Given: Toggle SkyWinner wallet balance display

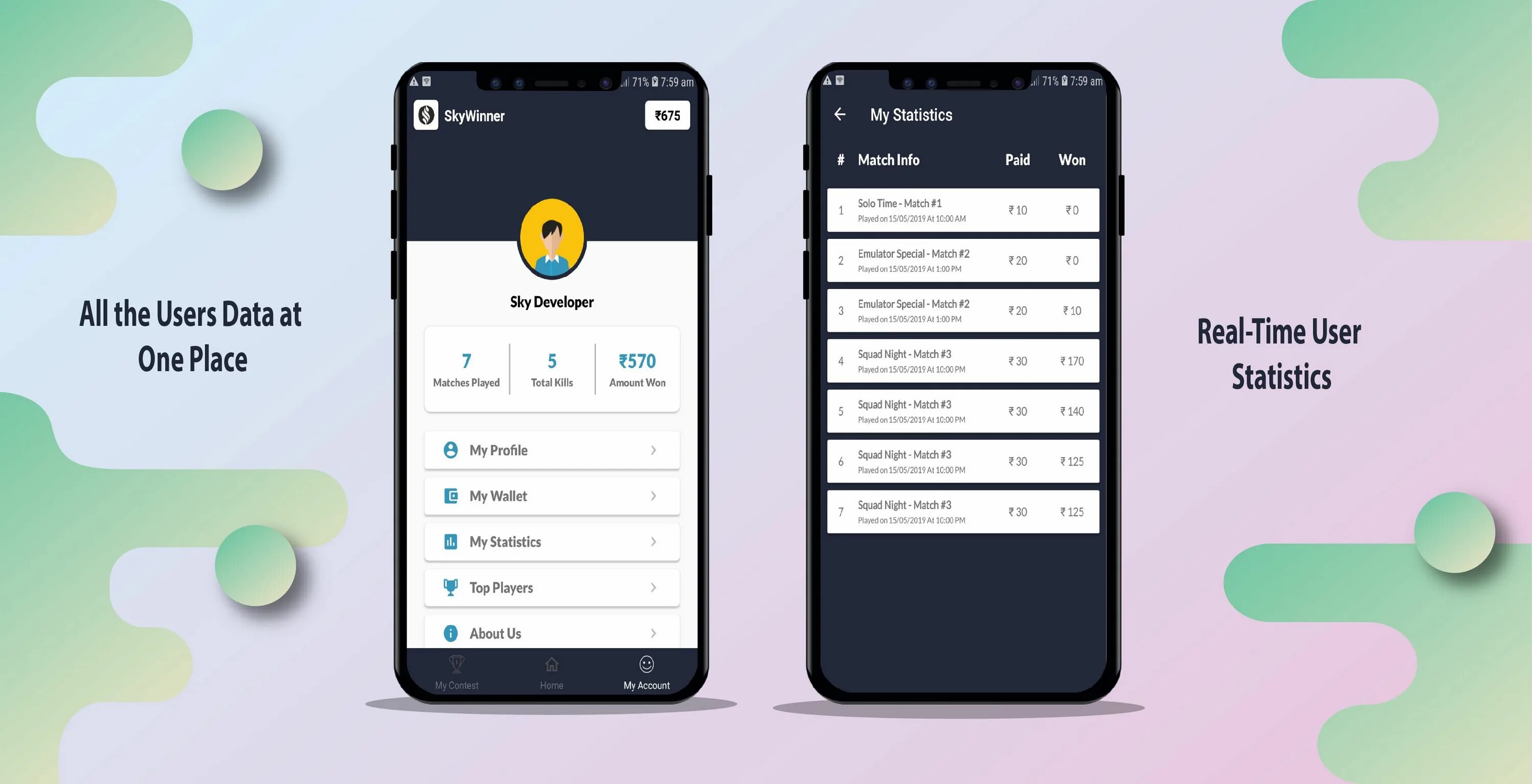Looking at the screenshot, I should click(x=663, y=115).
